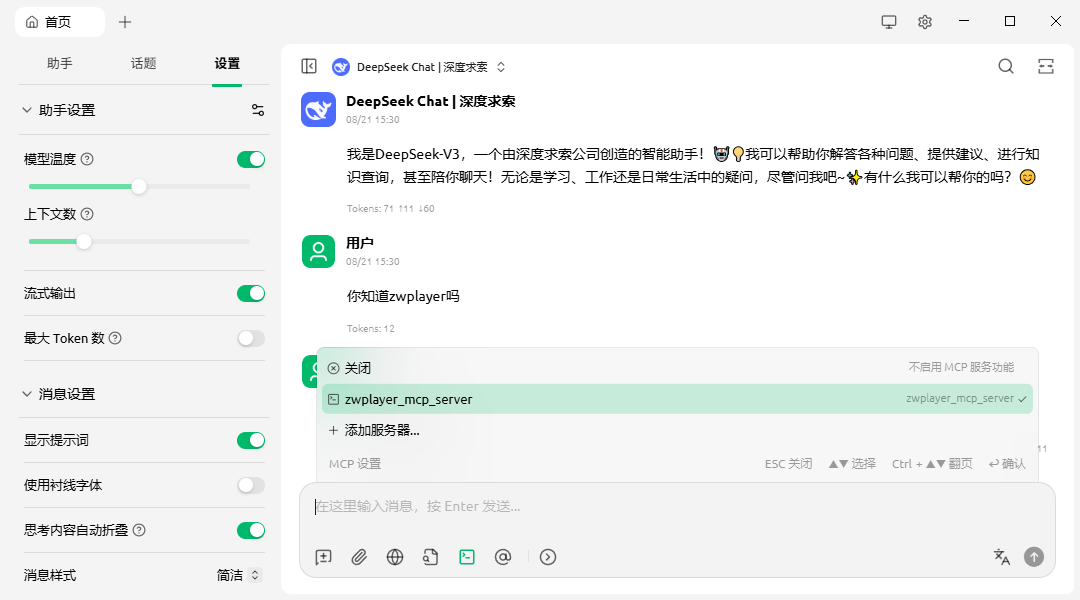This screenshot has width=1080, height=600.
Task: Open assistant settings sliders icon
Action: coord(258,110)
